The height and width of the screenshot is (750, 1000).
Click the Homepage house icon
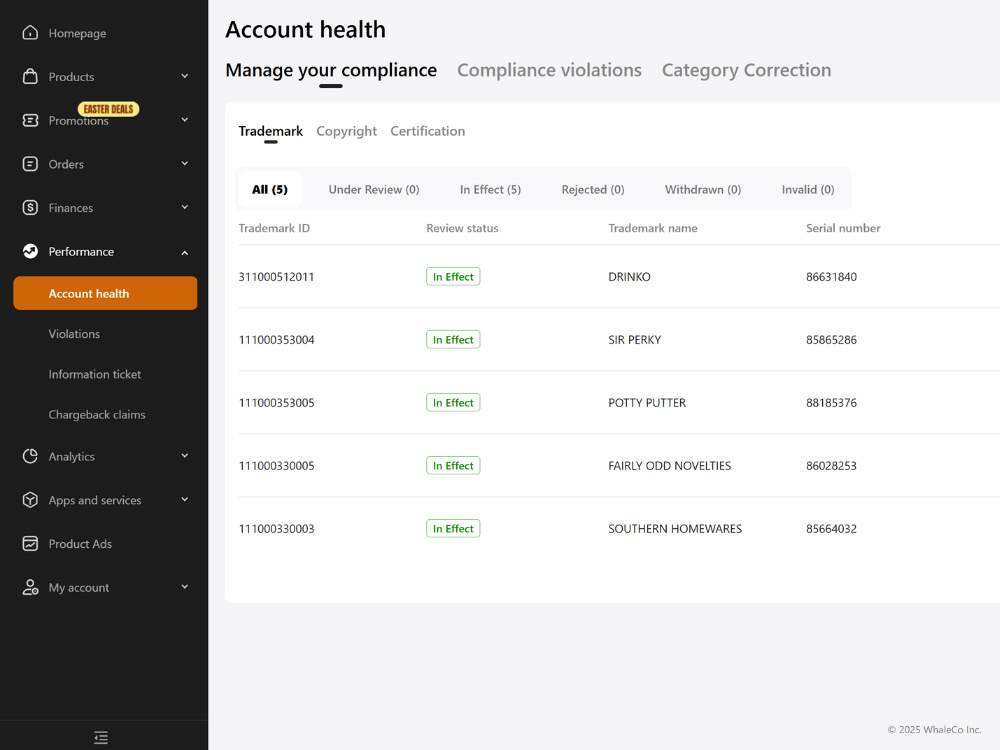click(x=30, y=33)
